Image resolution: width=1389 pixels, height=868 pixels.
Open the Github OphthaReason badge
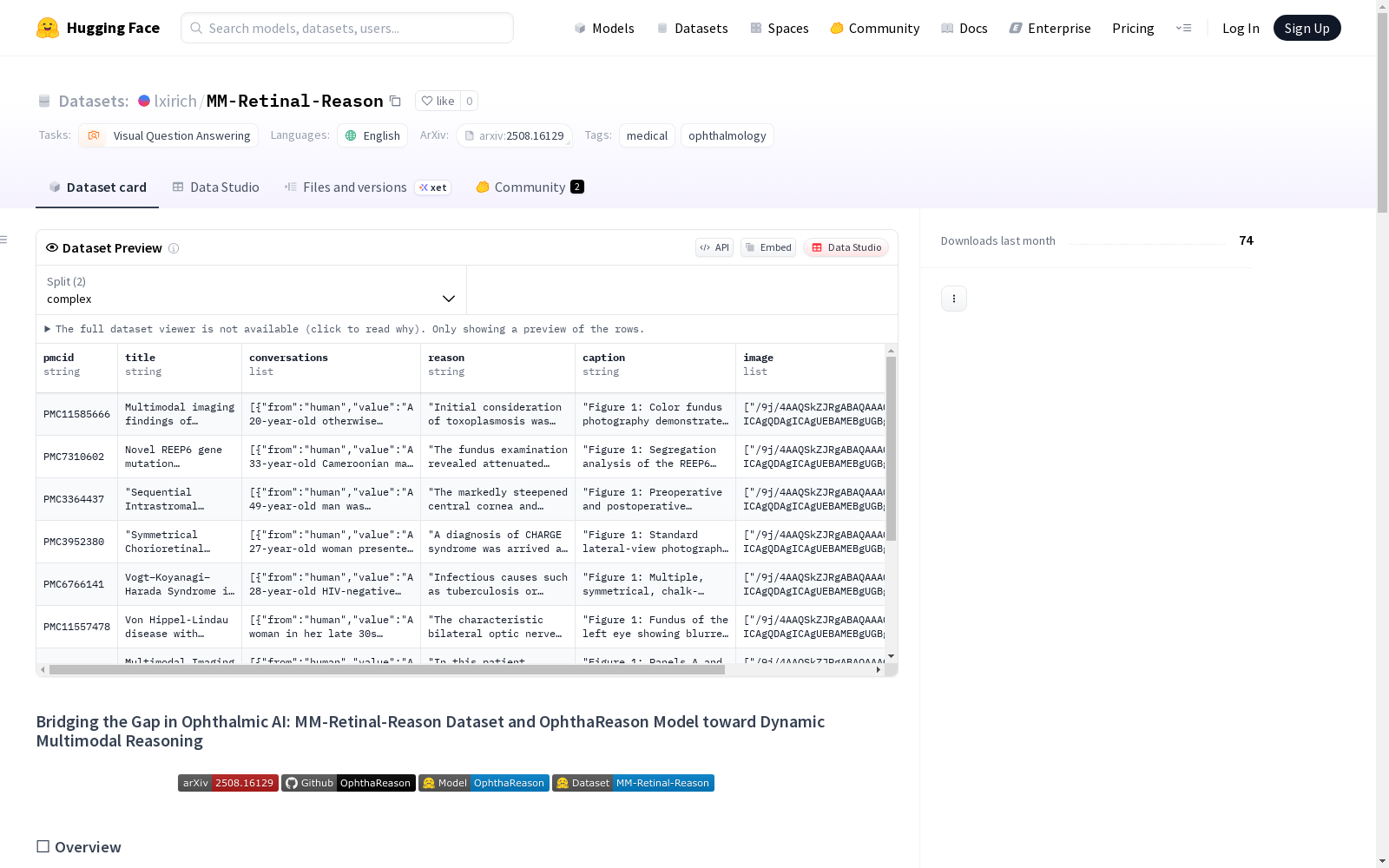(348, 783)
